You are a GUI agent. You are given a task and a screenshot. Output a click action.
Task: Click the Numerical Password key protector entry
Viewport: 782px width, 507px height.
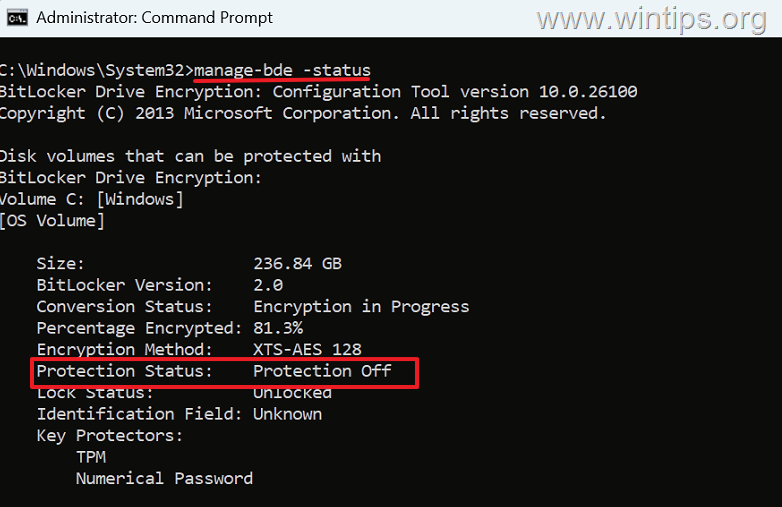tap(164, 479)
